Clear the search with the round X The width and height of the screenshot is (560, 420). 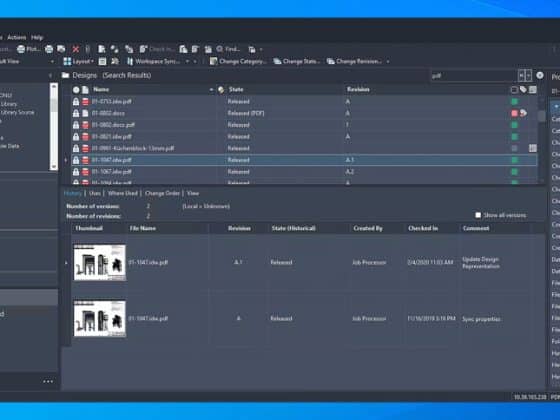tap(540, 75)
